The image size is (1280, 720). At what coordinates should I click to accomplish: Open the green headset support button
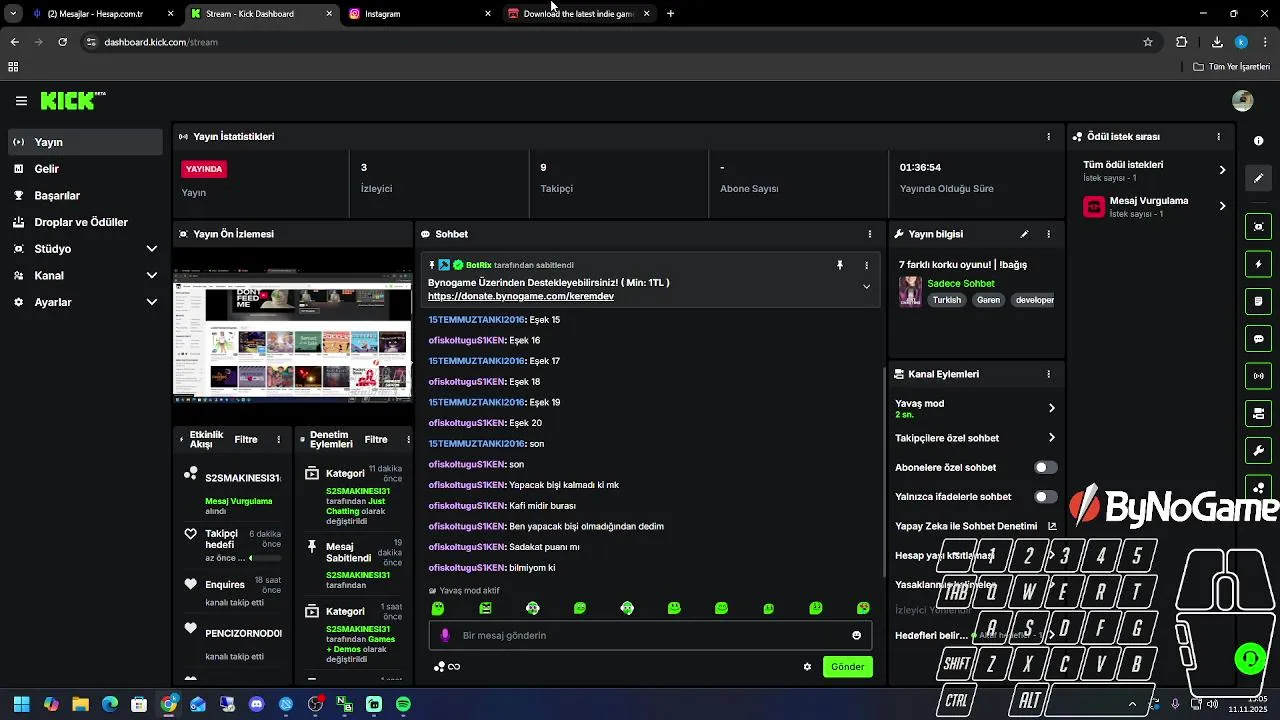[1250, 658]
